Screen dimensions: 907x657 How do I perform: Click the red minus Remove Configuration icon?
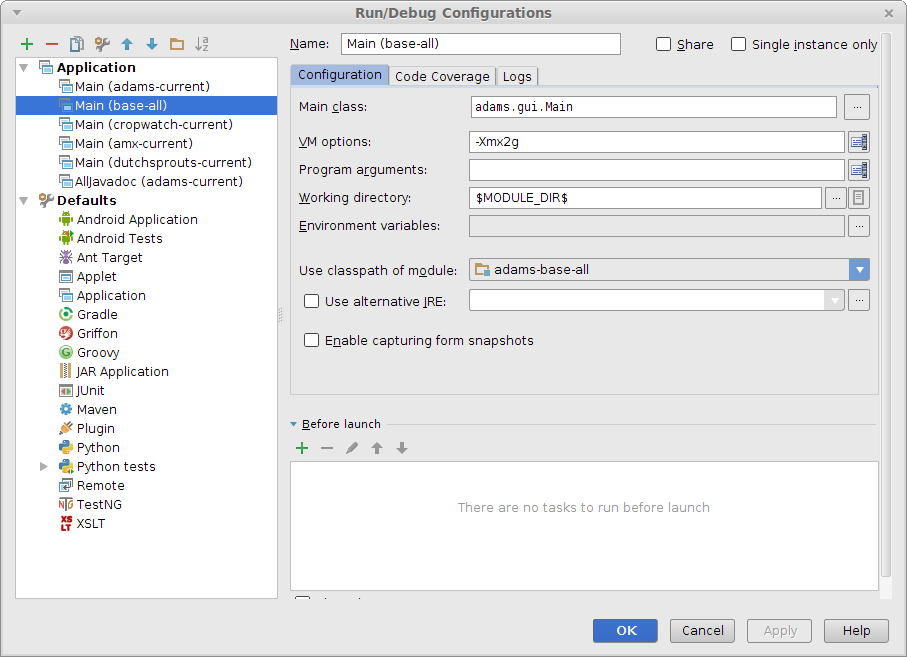pyautogui.click(x=52, y=44)
